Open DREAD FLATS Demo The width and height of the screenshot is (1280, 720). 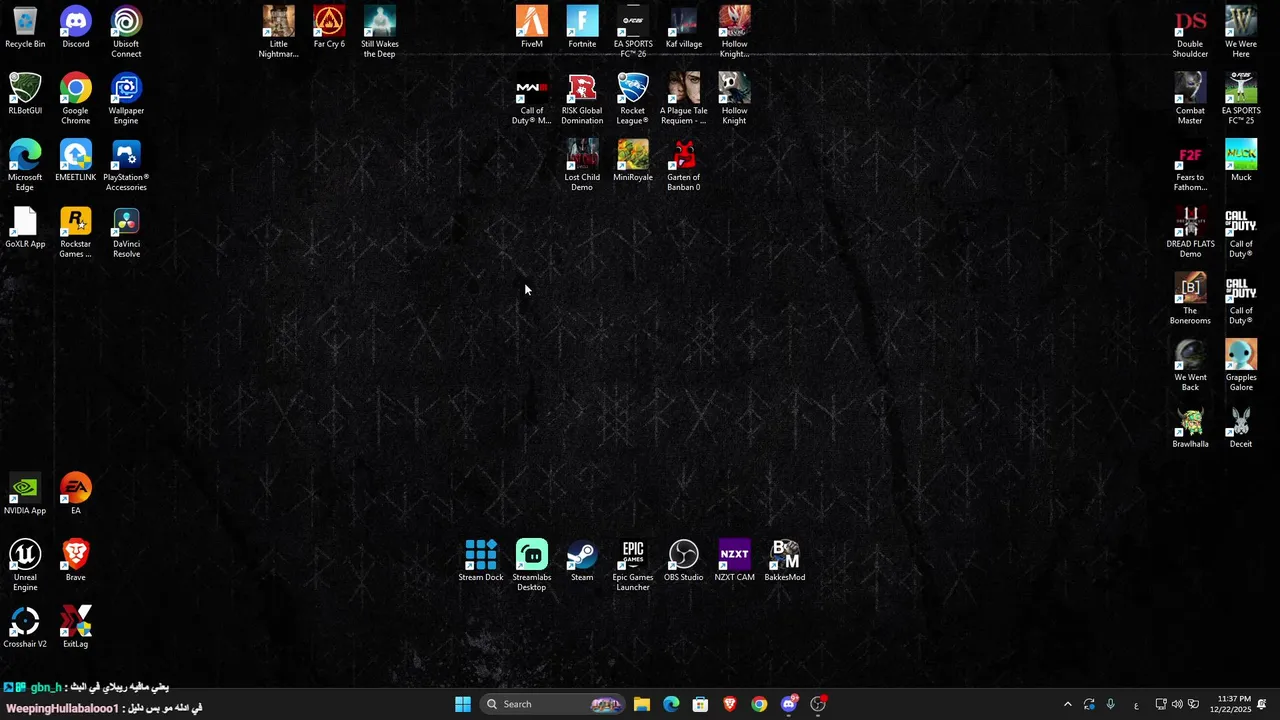tap(1190, 233)
